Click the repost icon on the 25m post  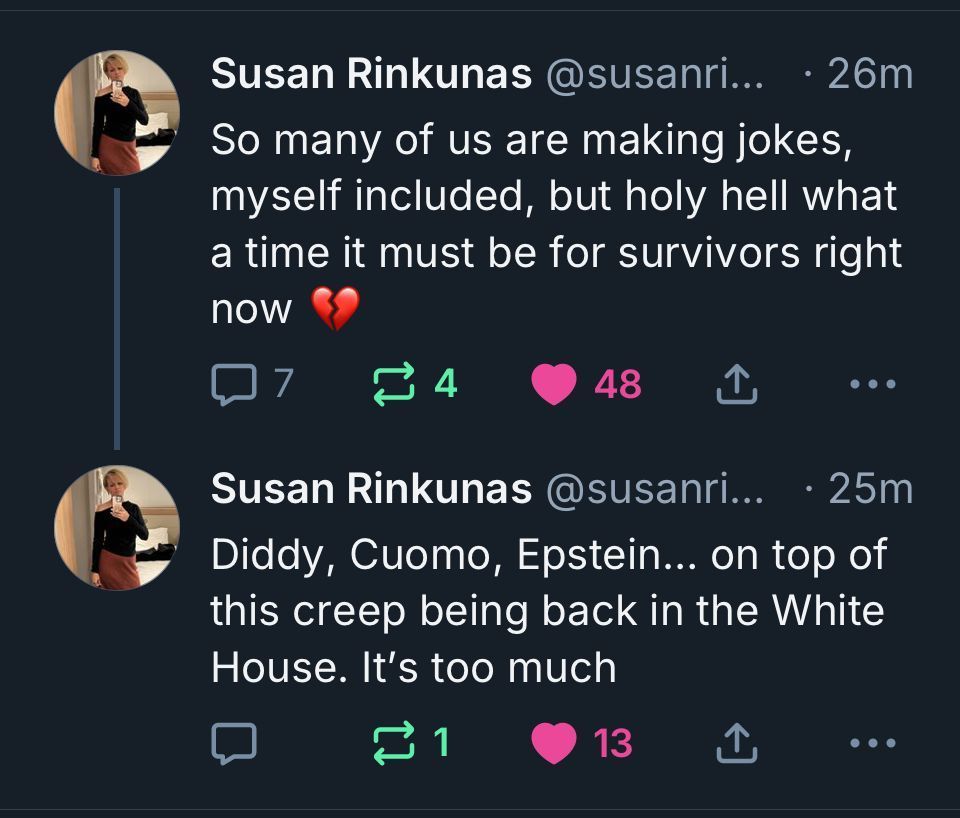tap(394, 743)
